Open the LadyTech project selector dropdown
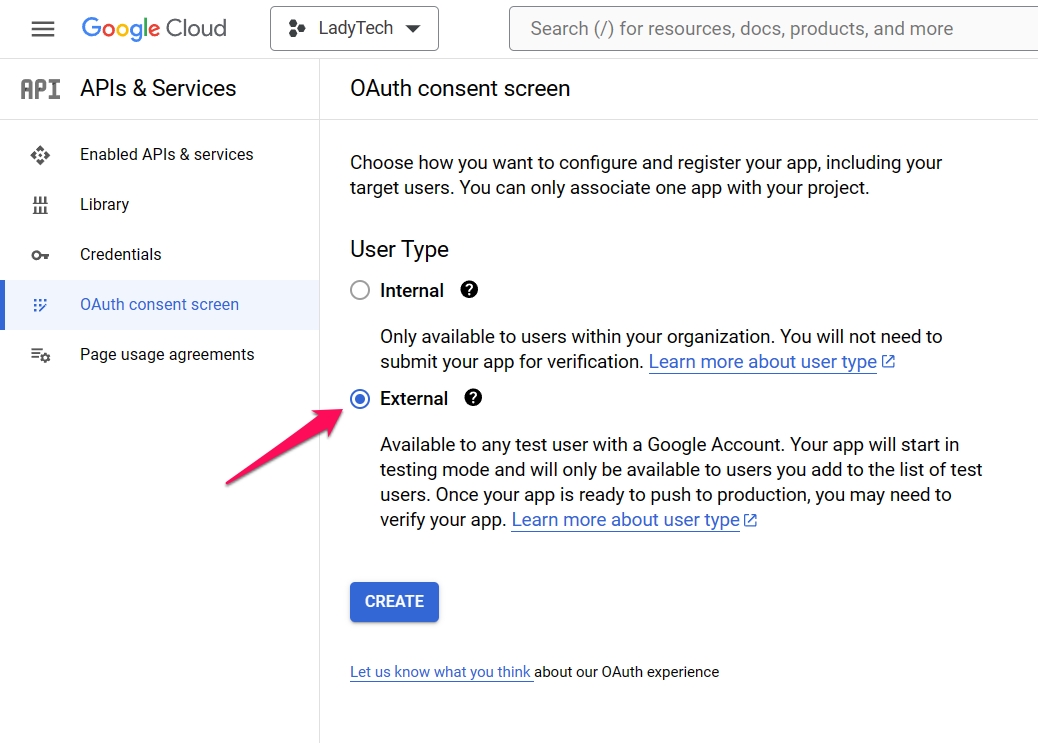 click(354, 28)
